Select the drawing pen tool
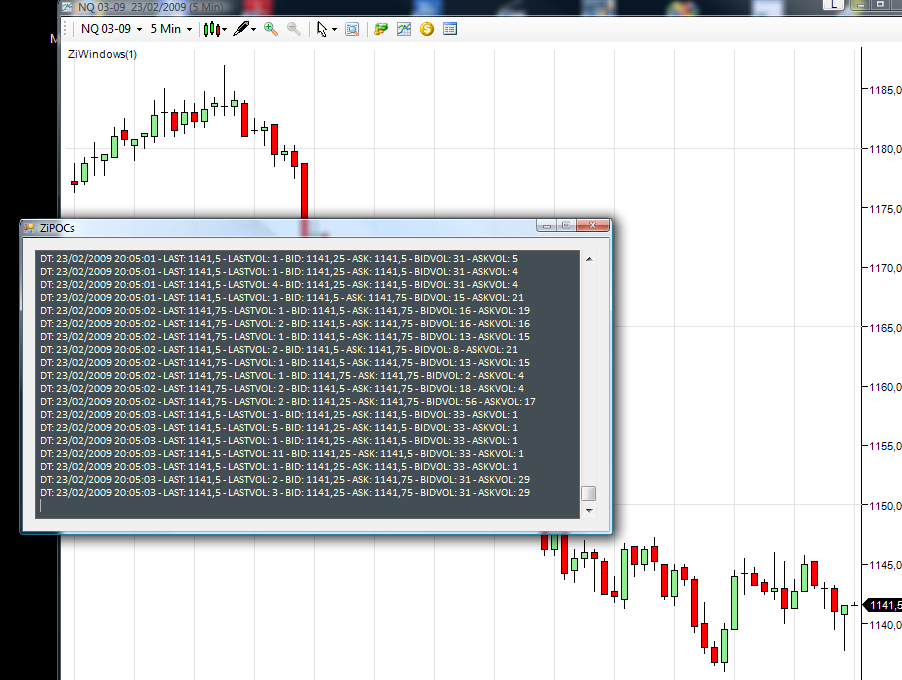The image size is (902, 680). click(x=242, y=29)
